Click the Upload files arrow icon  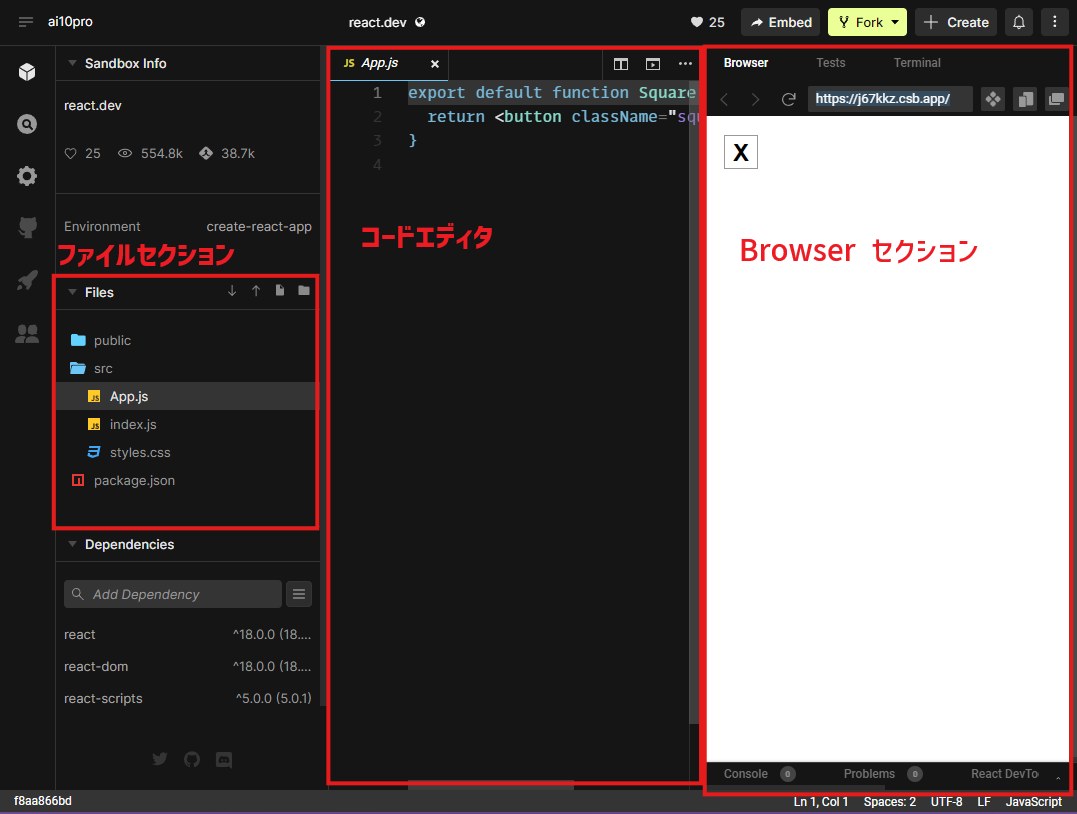pos(256,290)
